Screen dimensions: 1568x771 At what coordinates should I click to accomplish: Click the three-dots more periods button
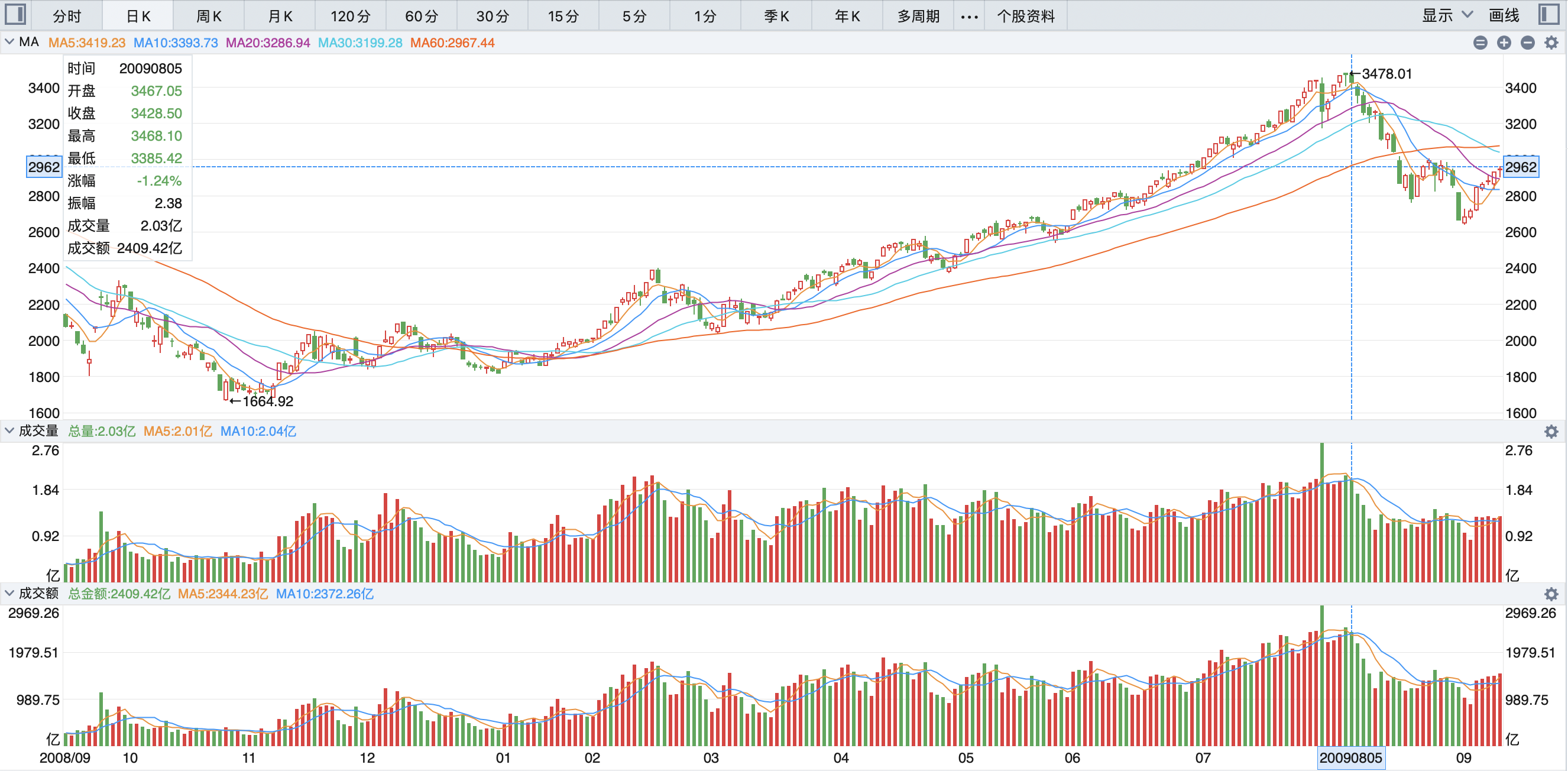tap(969, 17)
